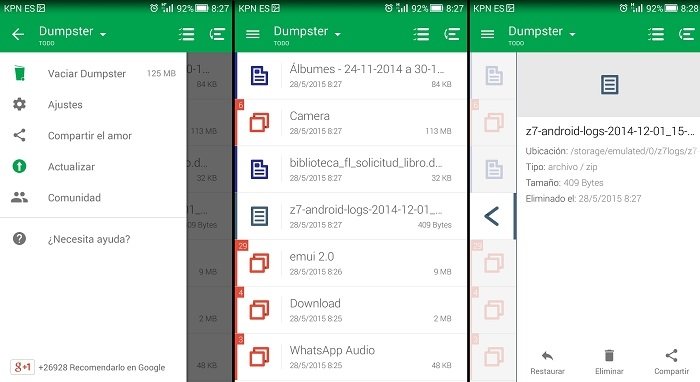Click Restaurar button
This screenshot has height=382, width=700.
(547, 362)
